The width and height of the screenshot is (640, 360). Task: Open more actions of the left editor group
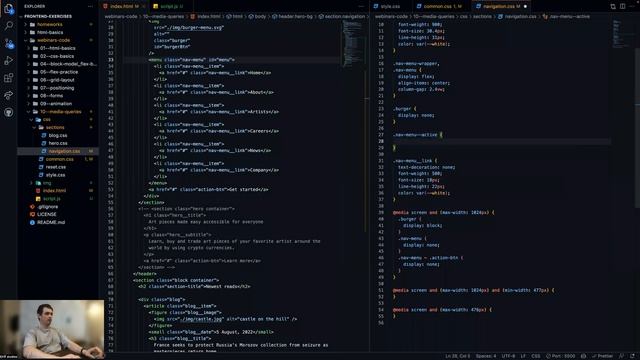point(361,6)
